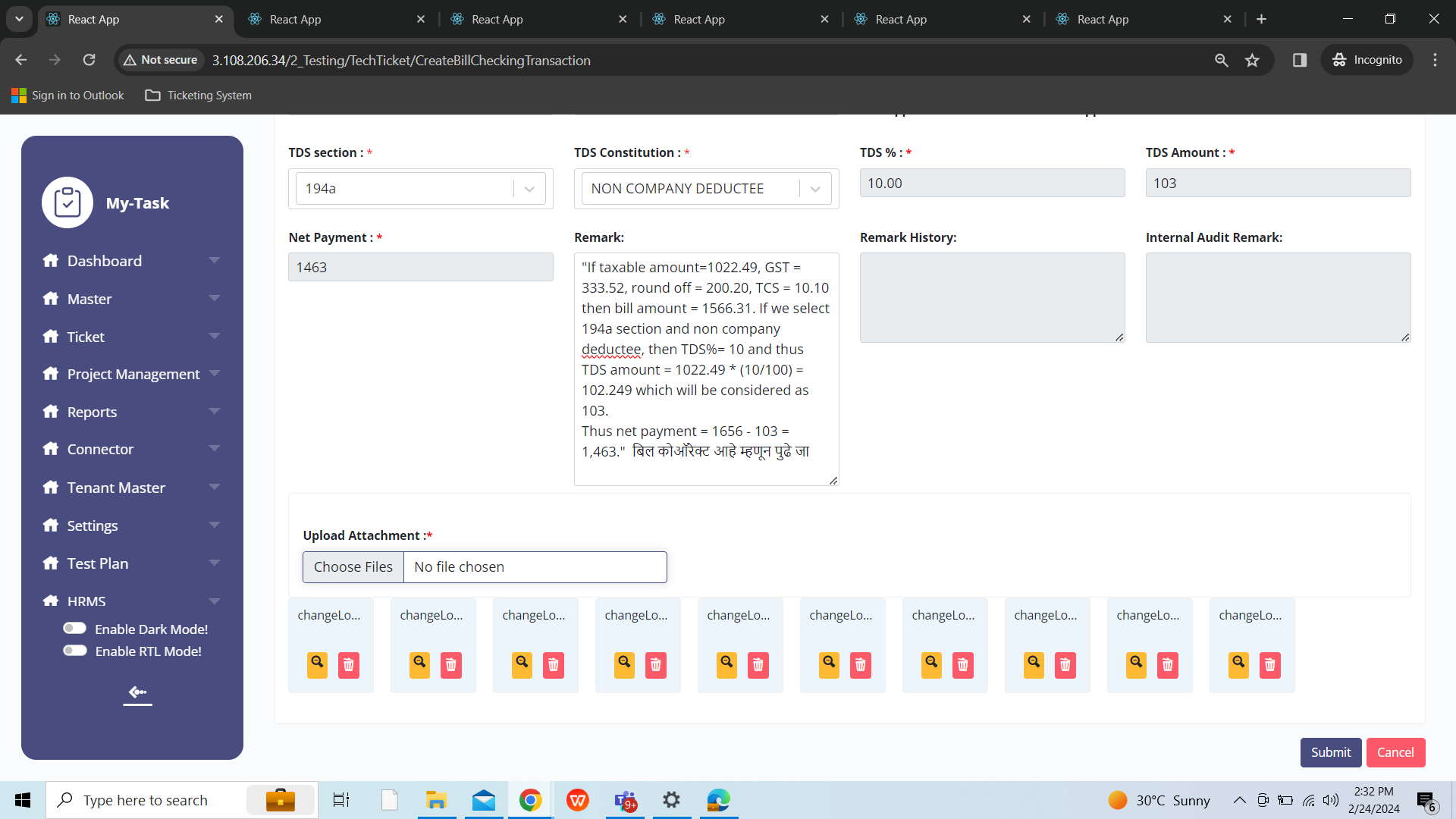The height and width of the screenshot is (819, 1456).
Task: Open the Mail app from the taskbar
Action: [x=484, y=800]
